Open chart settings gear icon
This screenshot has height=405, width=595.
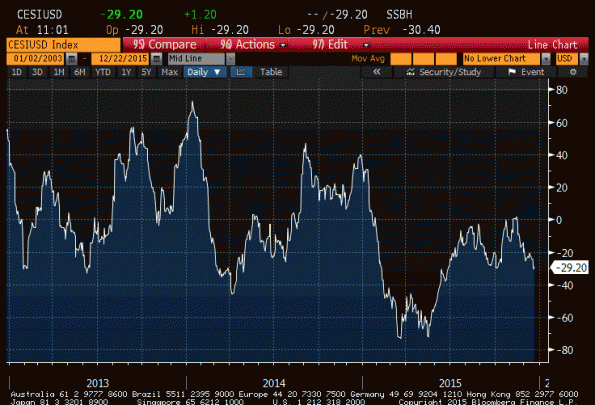click(573, 72)
